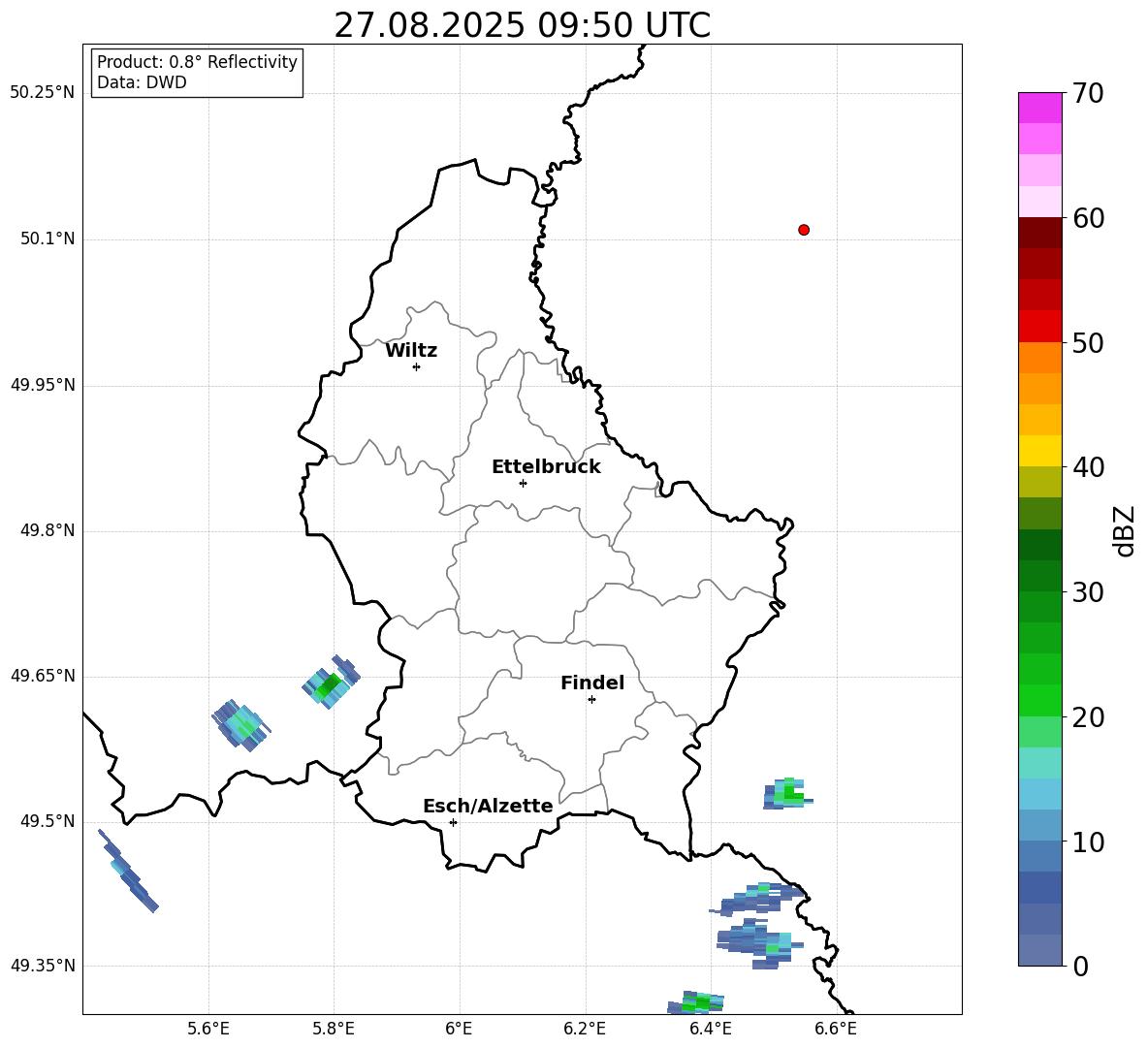Click the 49.35°N latitude tick label
This screenshot has height=1048, width=1148.
coord(43,966)
